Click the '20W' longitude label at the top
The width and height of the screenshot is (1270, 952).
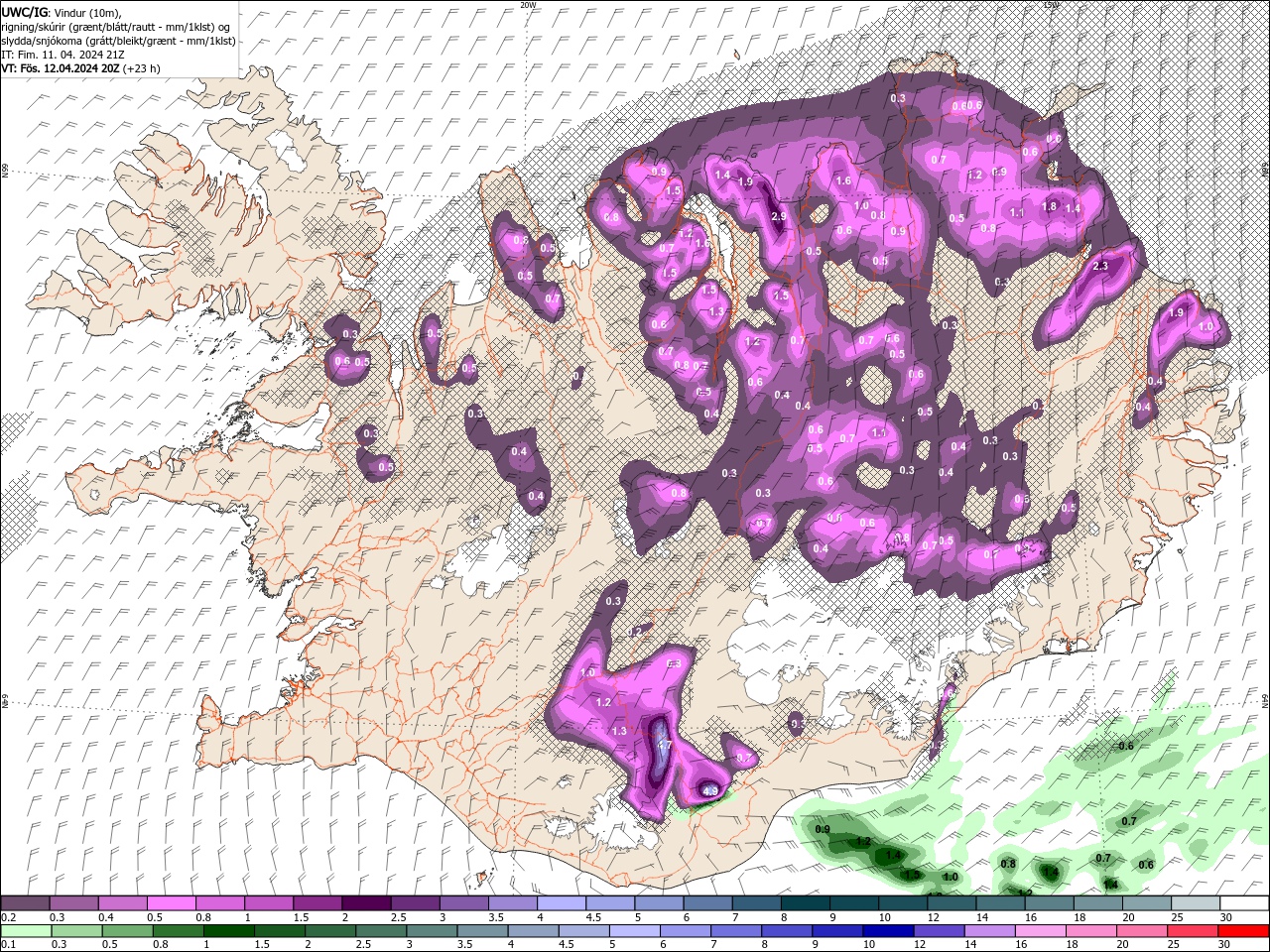[x=528, y=5]
